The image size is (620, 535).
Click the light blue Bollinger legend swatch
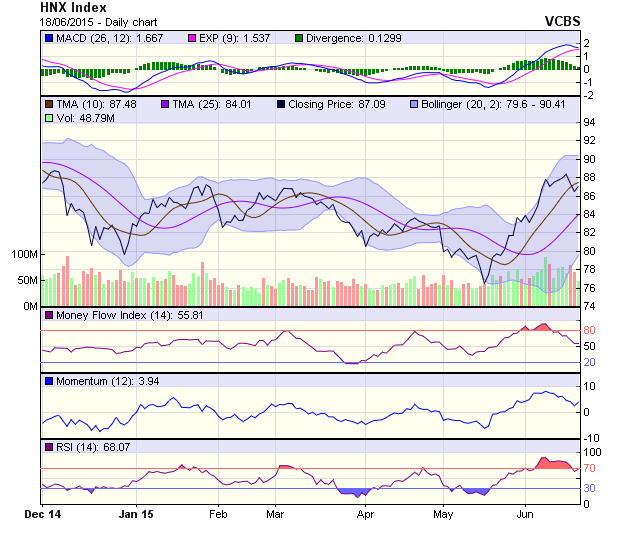coord(412,104)
